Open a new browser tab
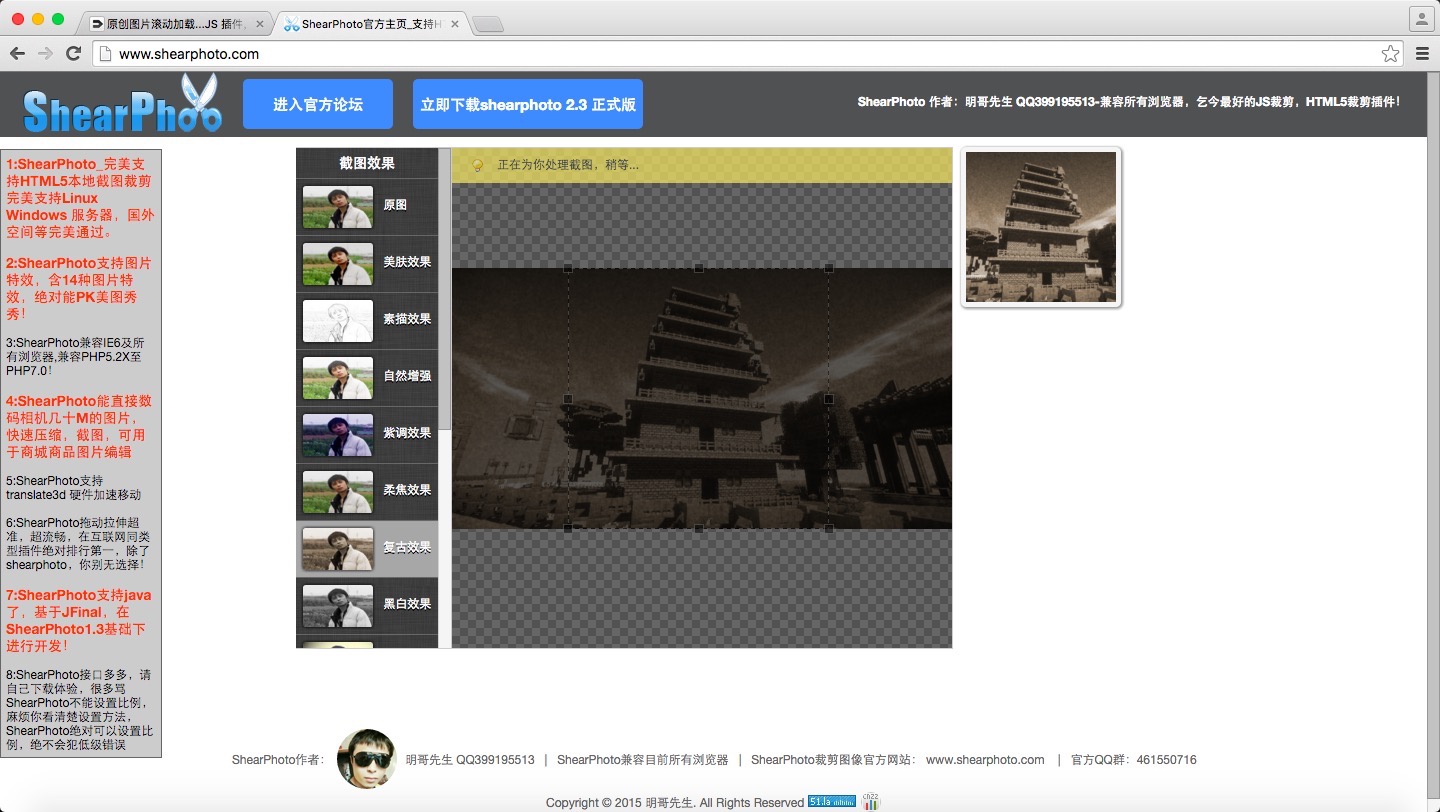1440x812 pixels. [x=487, y=24]
